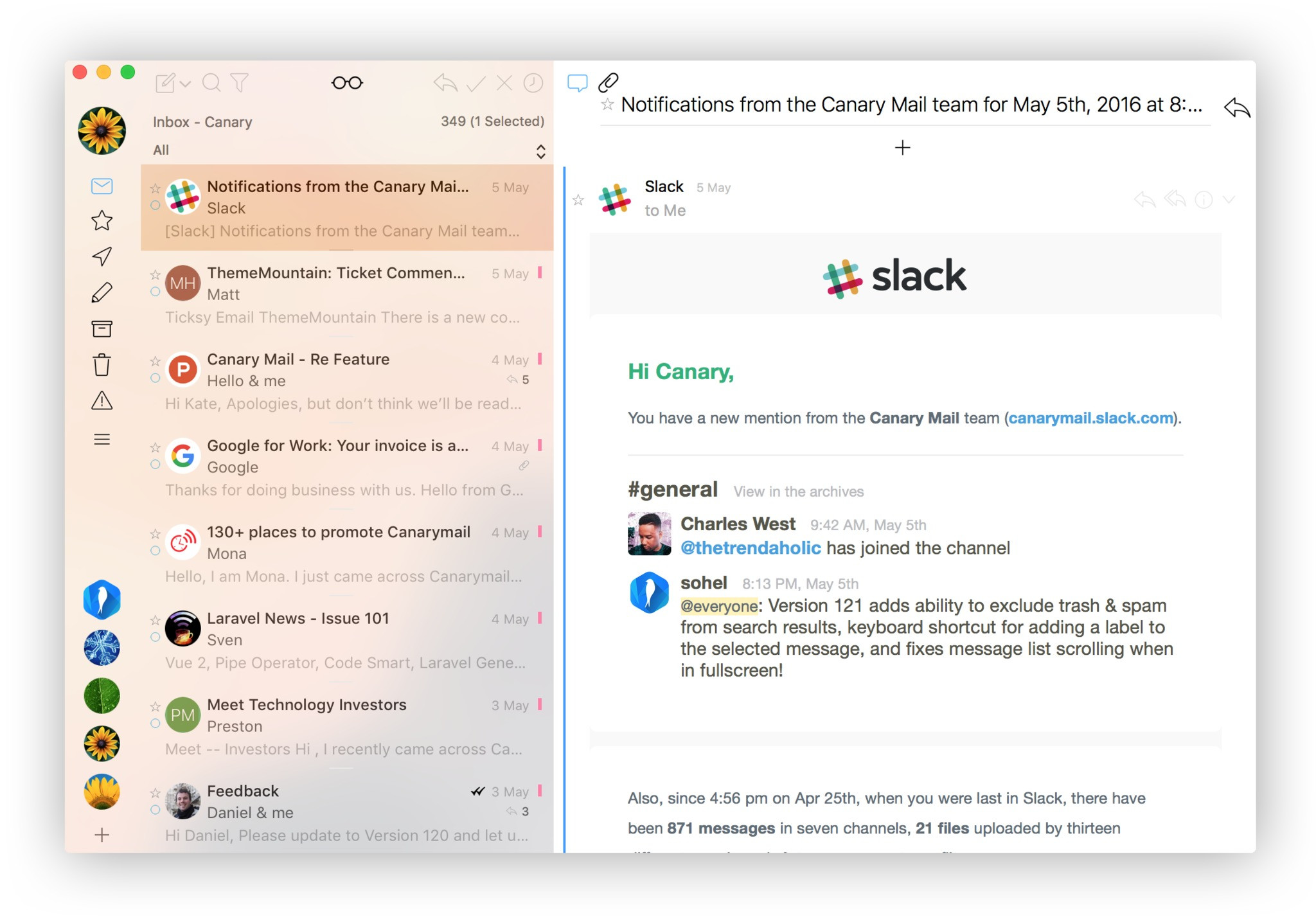Click View in the archives link
This screenshot has width=1316, height=917.
799,492
